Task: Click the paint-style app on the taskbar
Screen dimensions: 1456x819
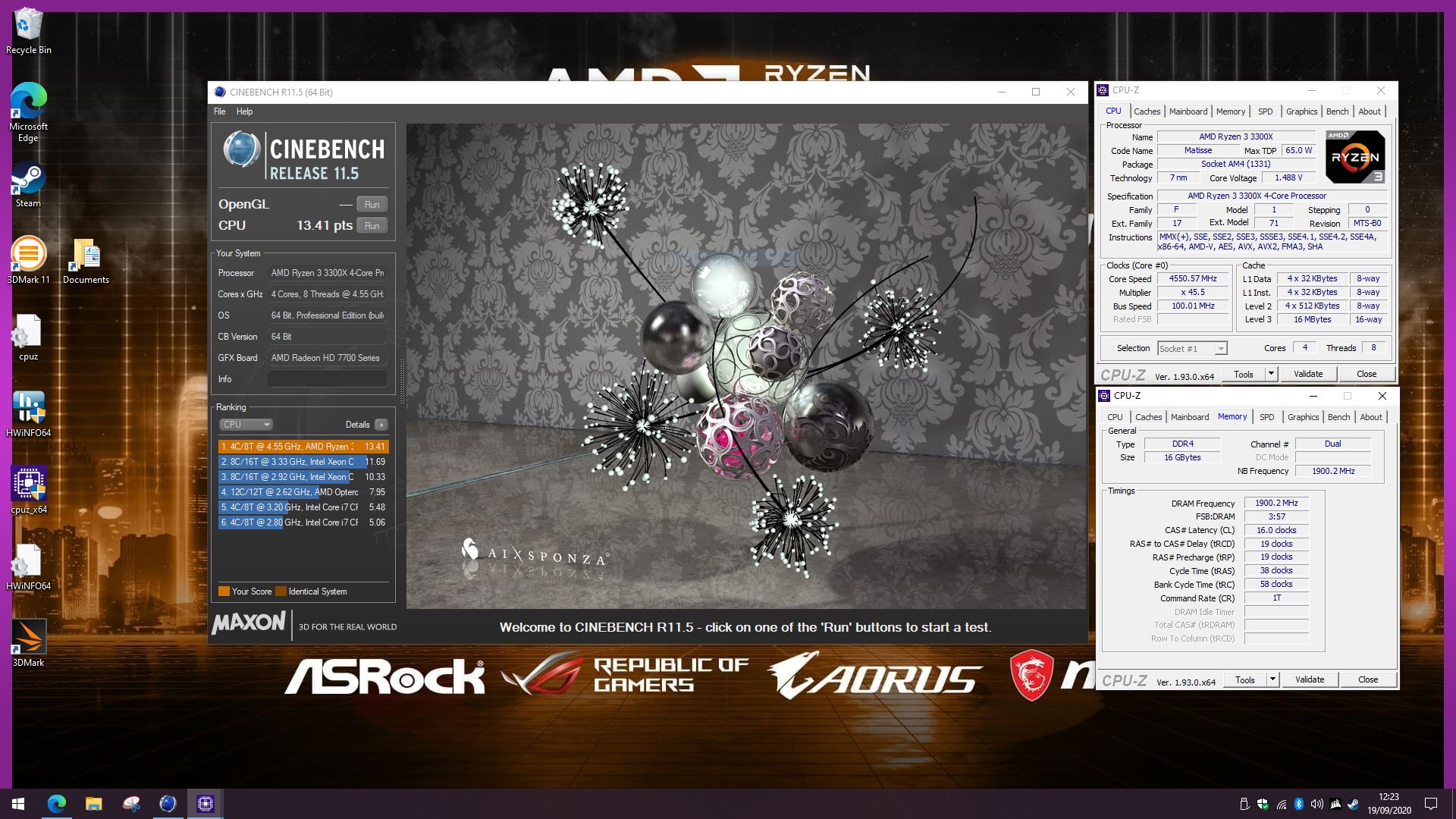Action: [x=130, y=804]
